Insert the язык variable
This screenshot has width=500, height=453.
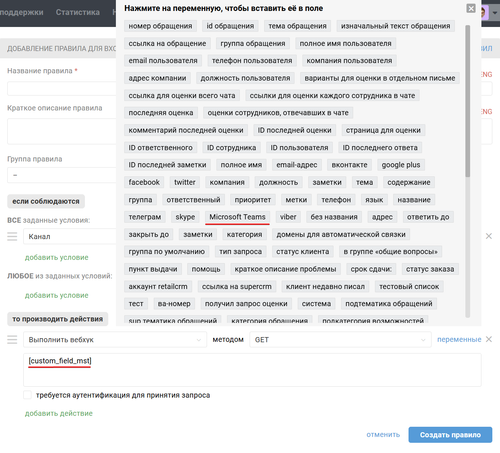[374, 200]
